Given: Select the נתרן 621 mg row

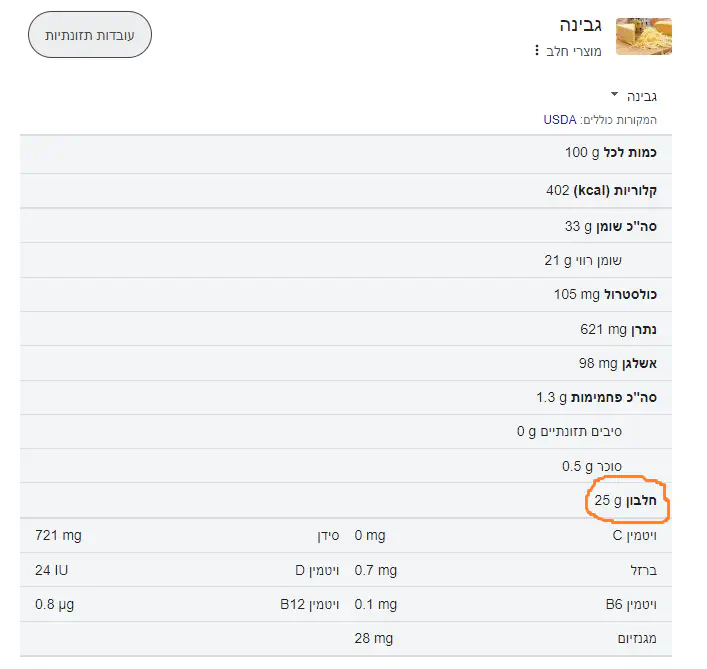Looking at the screenshot, I should [617, 329].
